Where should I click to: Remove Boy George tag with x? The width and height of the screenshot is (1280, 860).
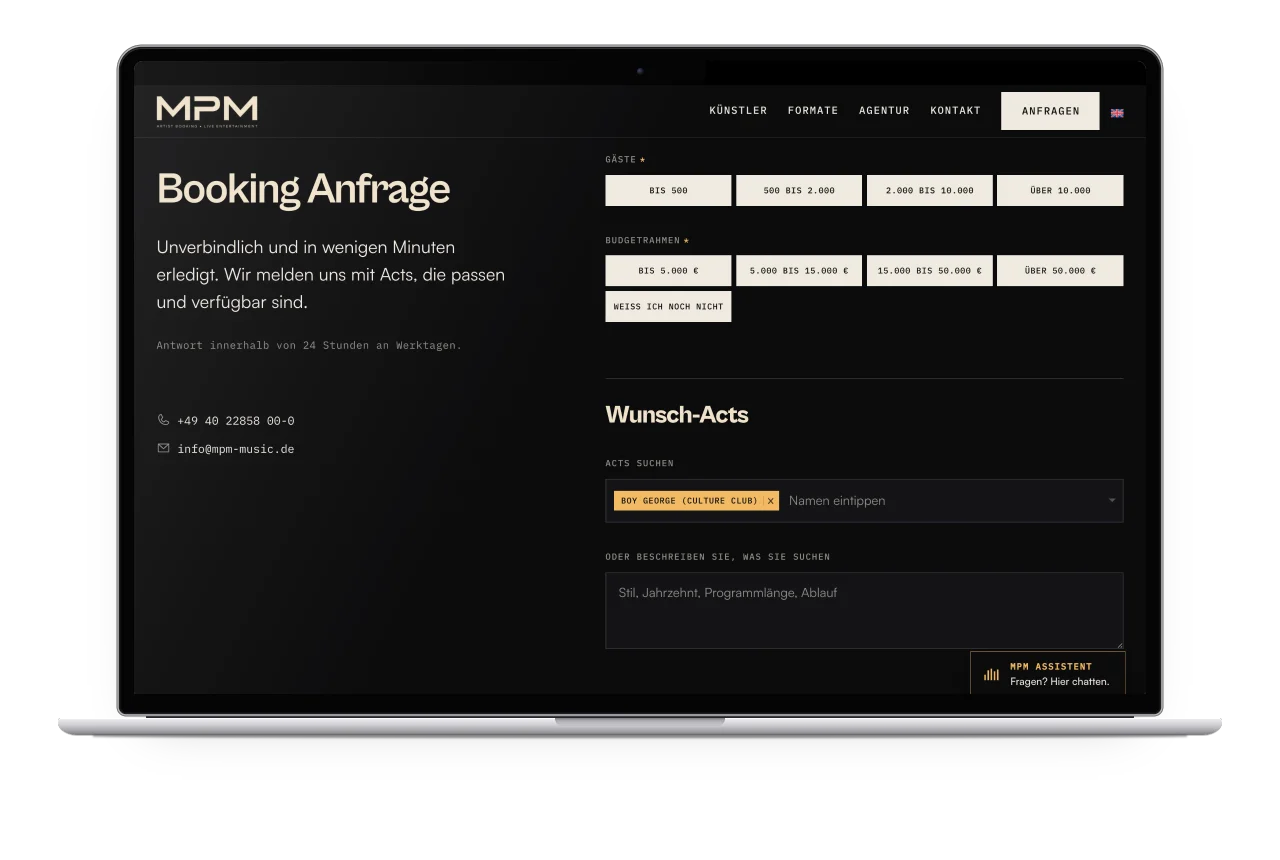click(x=771, y=501)
